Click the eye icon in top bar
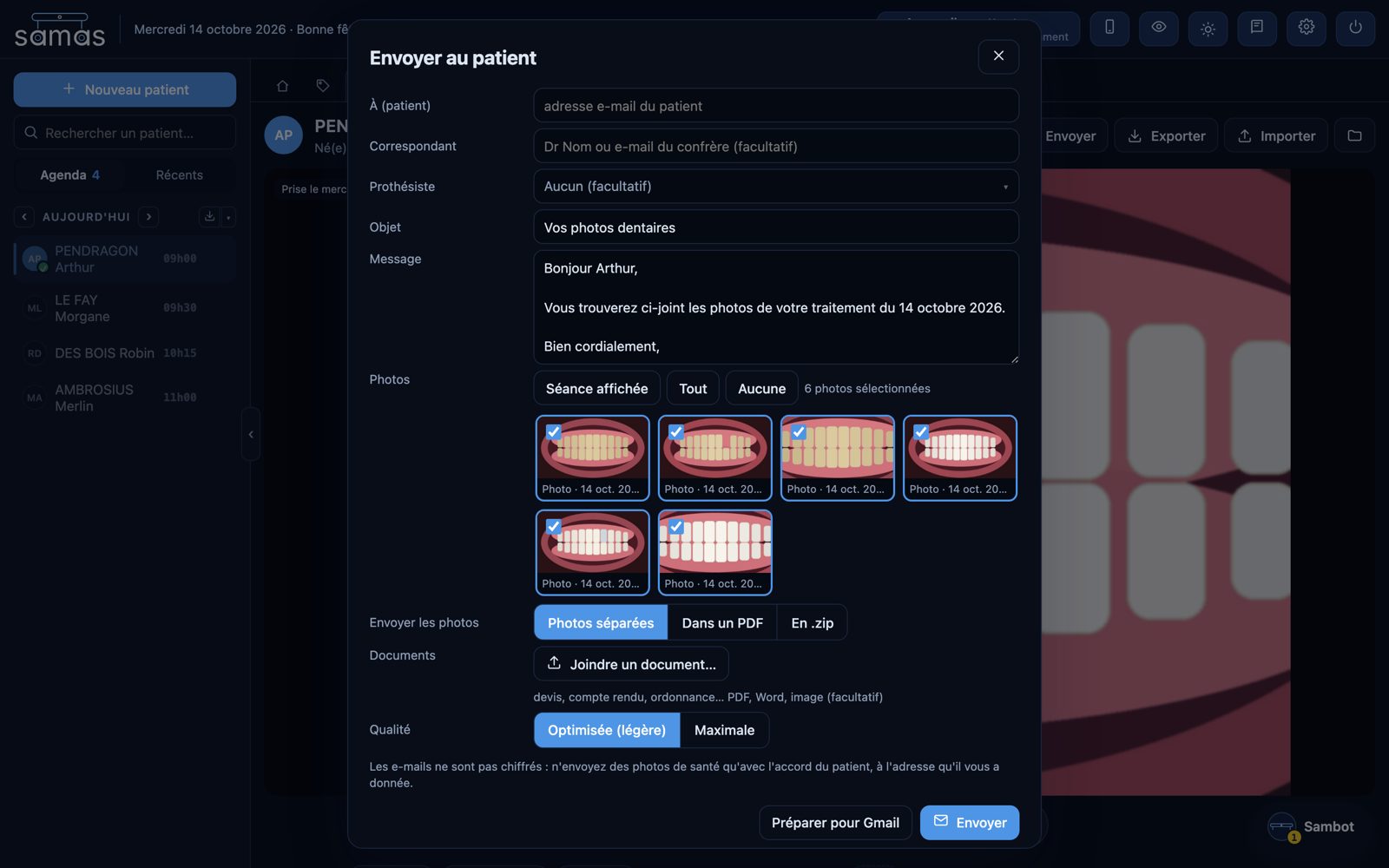This screenshot has width=1389, height=868. tap(1158, 28)
